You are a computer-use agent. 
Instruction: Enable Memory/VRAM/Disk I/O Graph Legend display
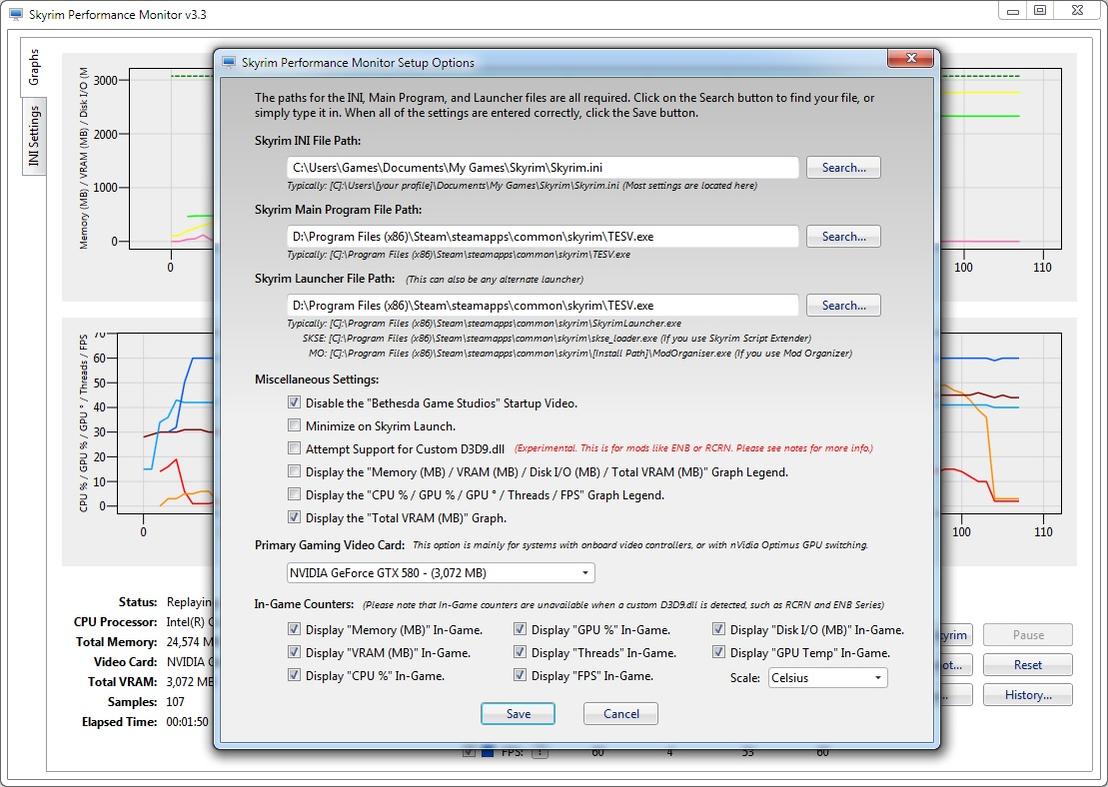point(294,471)
